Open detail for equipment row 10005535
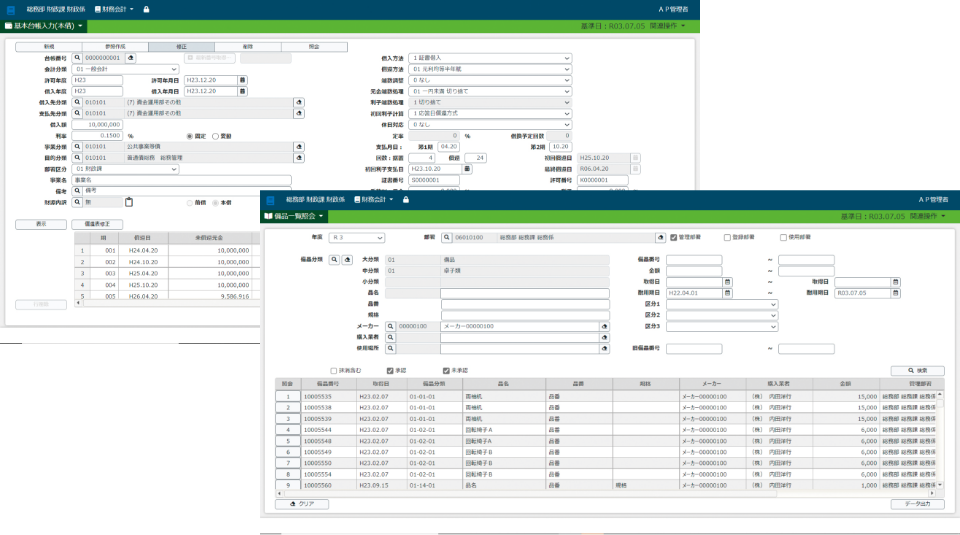The image size is (960, 535). click(288, 397)
